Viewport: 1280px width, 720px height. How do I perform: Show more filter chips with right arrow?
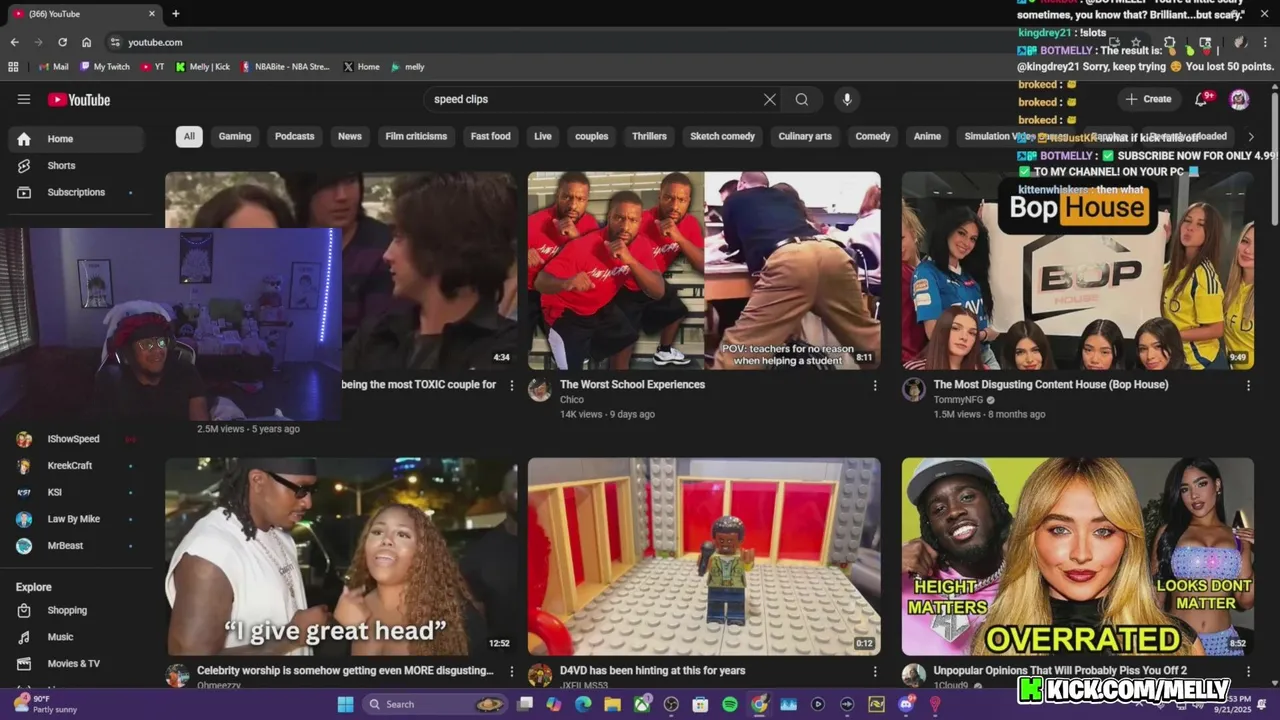[1250, 136]
